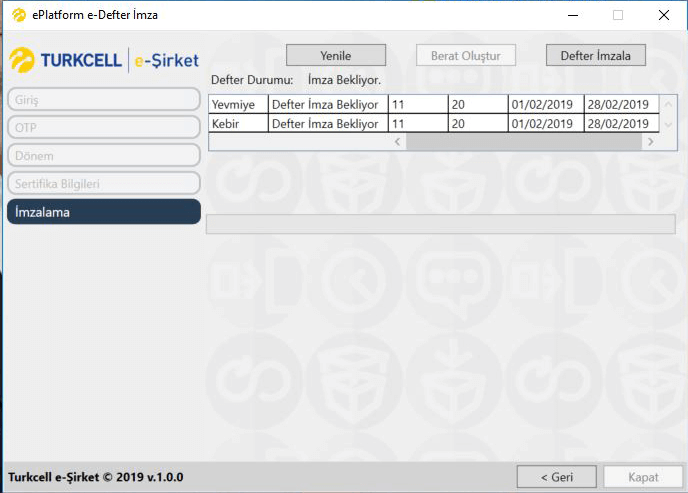Click 01/02/2019 date in Kebir row

(546, 124)
